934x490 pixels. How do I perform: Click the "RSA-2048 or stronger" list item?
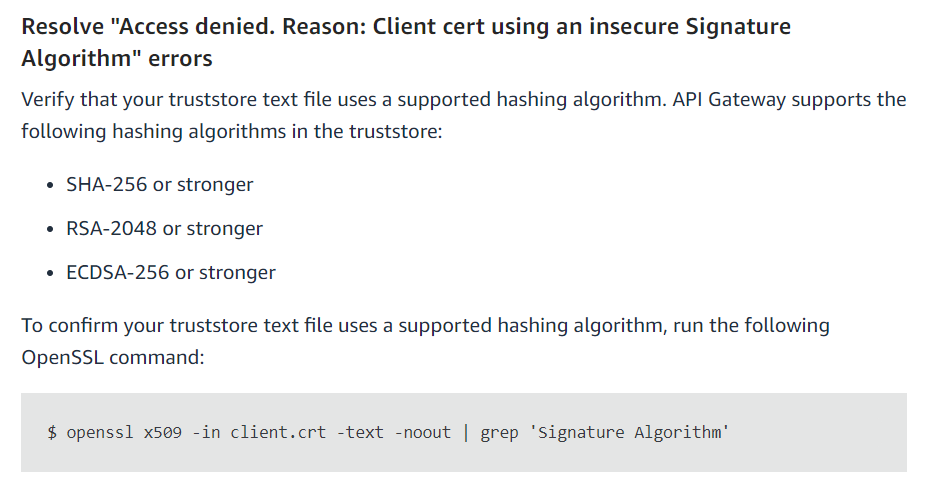[164, 229]
